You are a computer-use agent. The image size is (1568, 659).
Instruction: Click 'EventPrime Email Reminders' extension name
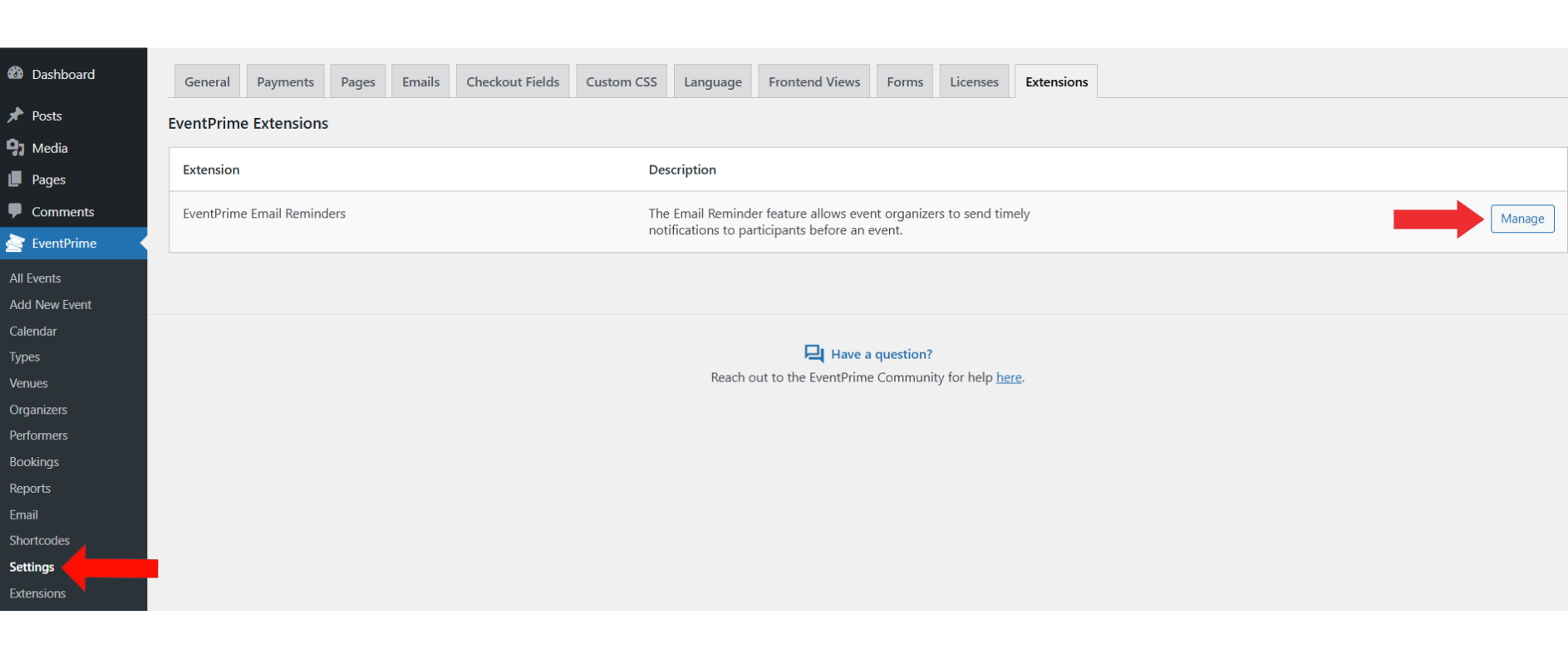click(264, 214)
